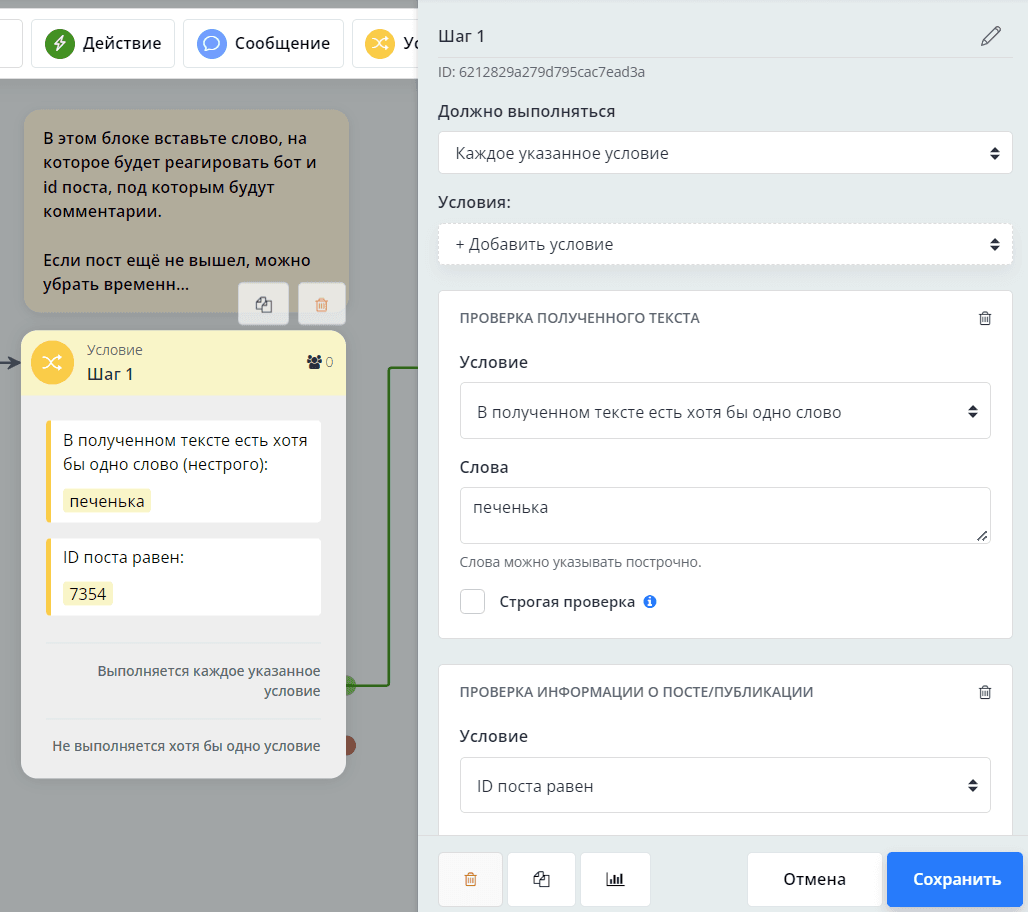
Task: Enable the Строгая проверка checkbox
Action: pos(472,602)
